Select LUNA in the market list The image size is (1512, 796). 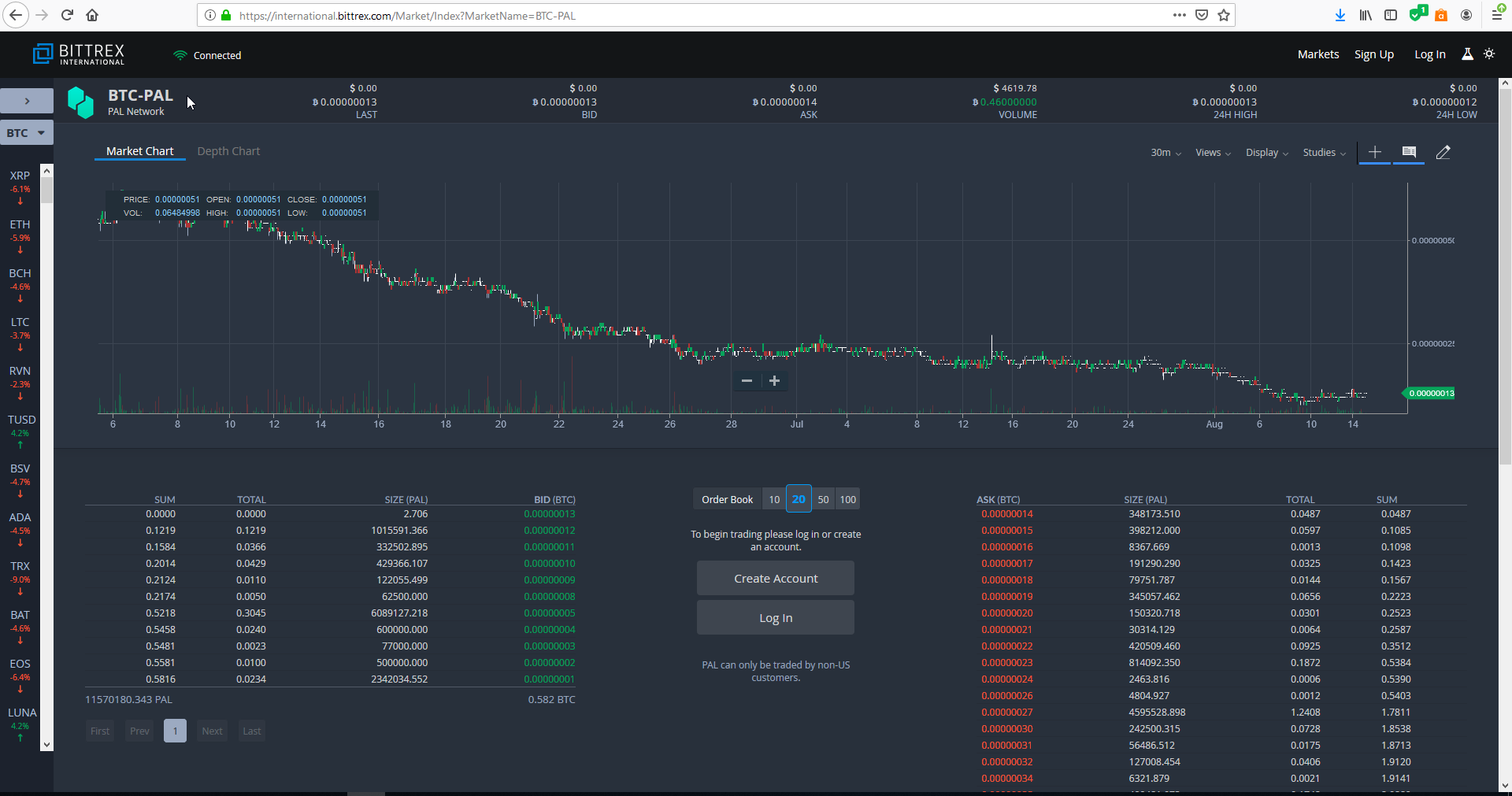click(x=21, y=724)
